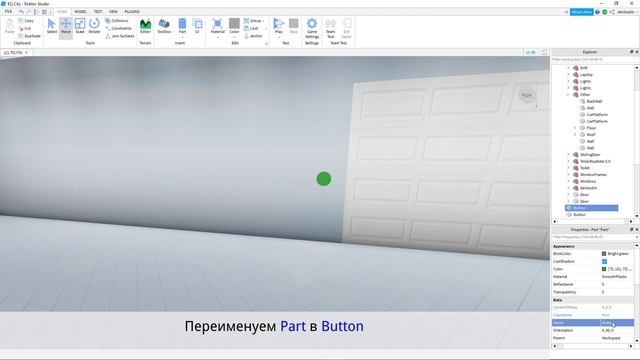This screenshot has height=360, width=640.
Task: Click the BrickColor Bright green swatch
Action: point(604,254)
